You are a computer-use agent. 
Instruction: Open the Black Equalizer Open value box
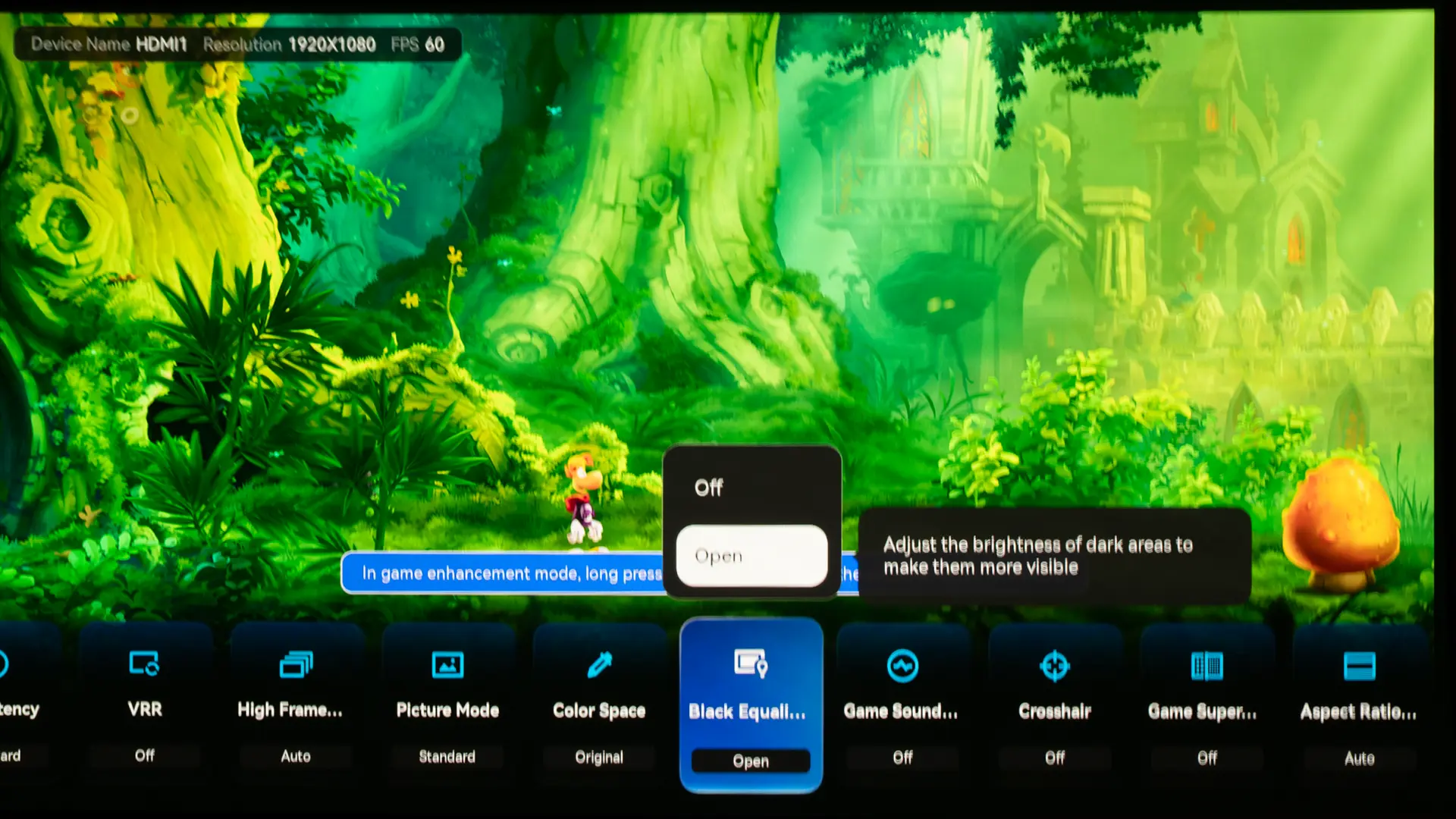(x=751, y=761)
